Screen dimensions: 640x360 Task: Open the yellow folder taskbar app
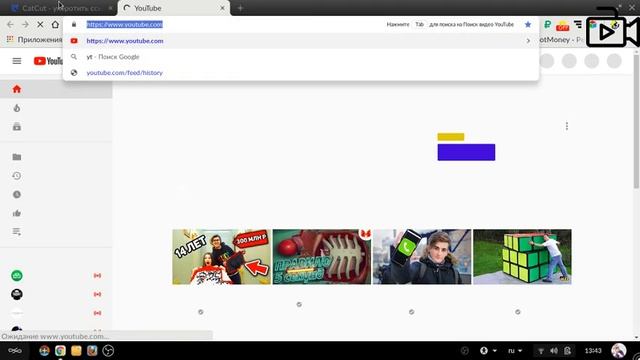(x=76, y=351)
